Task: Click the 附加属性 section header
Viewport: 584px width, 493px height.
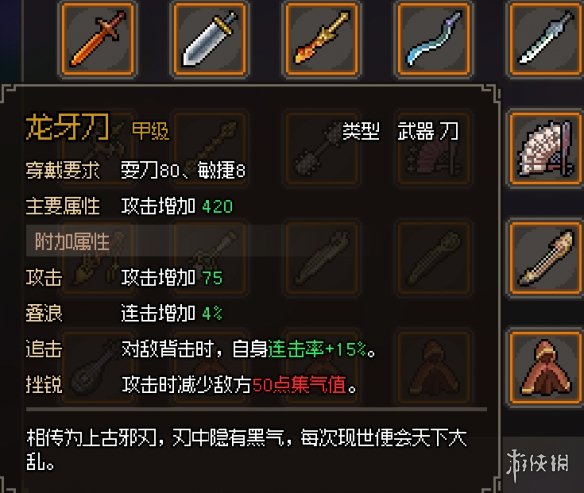Action: (x=72, y=242)
